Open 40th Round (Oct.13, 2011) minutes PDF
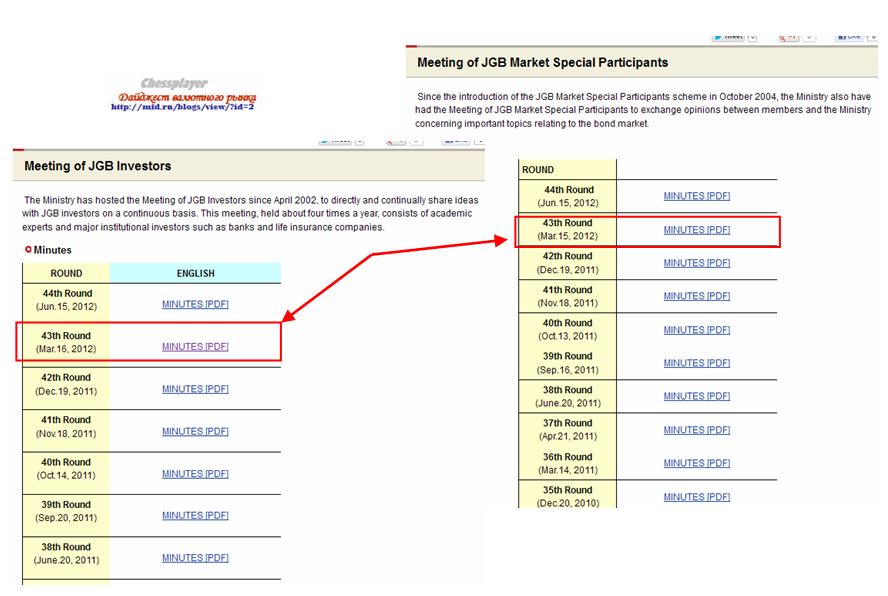This screenshot has width=888, height=596. [x=696, y=330]
